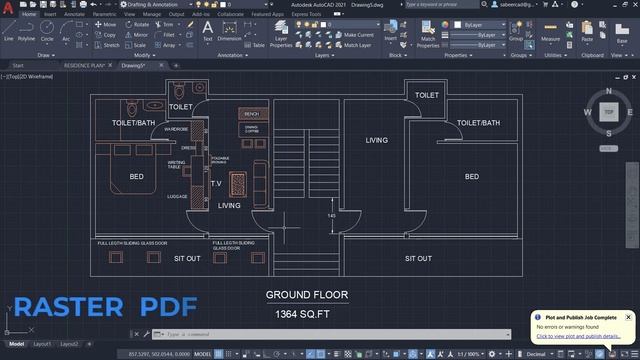Click the Array tool
The image size is (640, 360).
(x=165, y=45)
